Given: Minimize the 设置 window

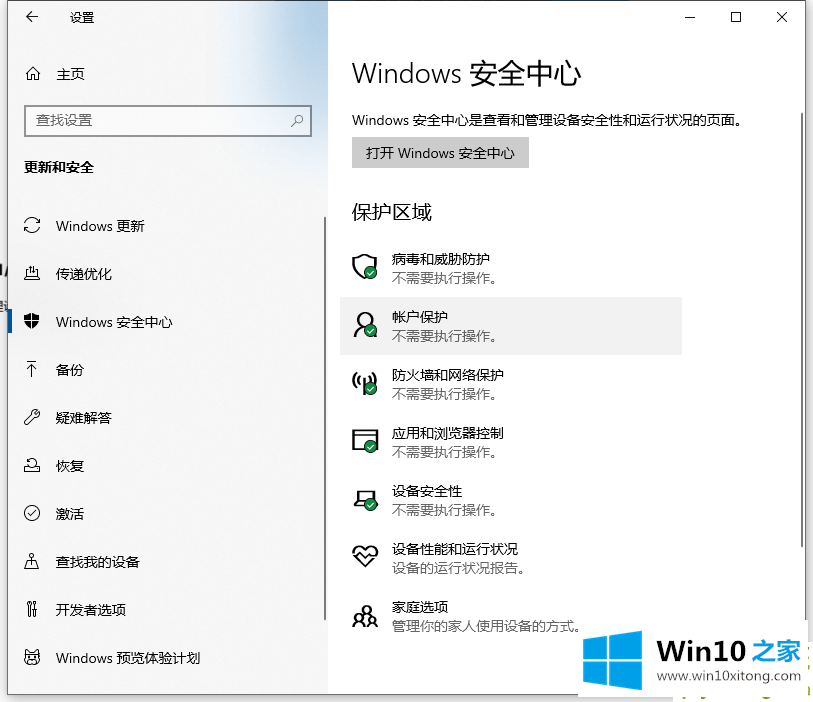Looking at the screenshot, I should (690, 17).
